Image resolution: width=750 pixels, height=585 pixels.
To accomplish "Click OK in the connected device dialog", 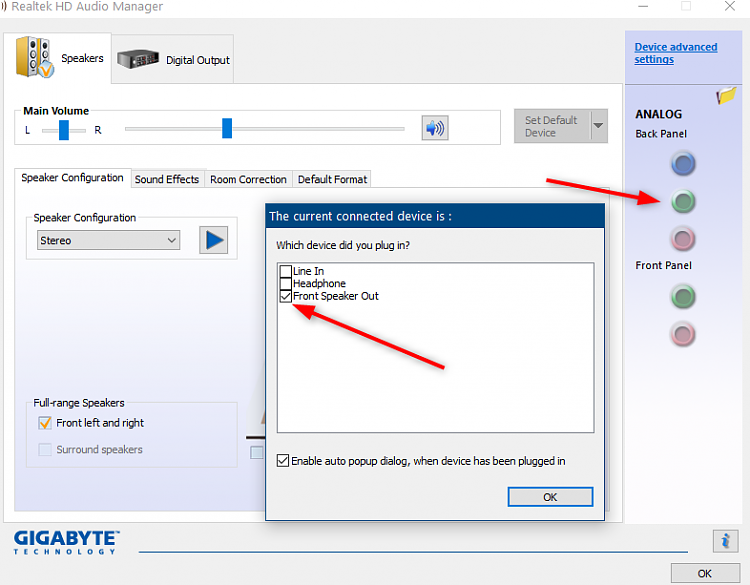I will pos(550,497).
